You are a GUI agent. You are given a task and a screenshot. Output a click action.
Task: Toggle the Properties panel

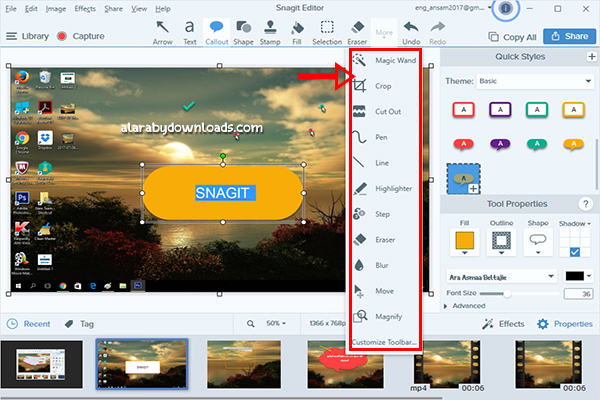565,324
